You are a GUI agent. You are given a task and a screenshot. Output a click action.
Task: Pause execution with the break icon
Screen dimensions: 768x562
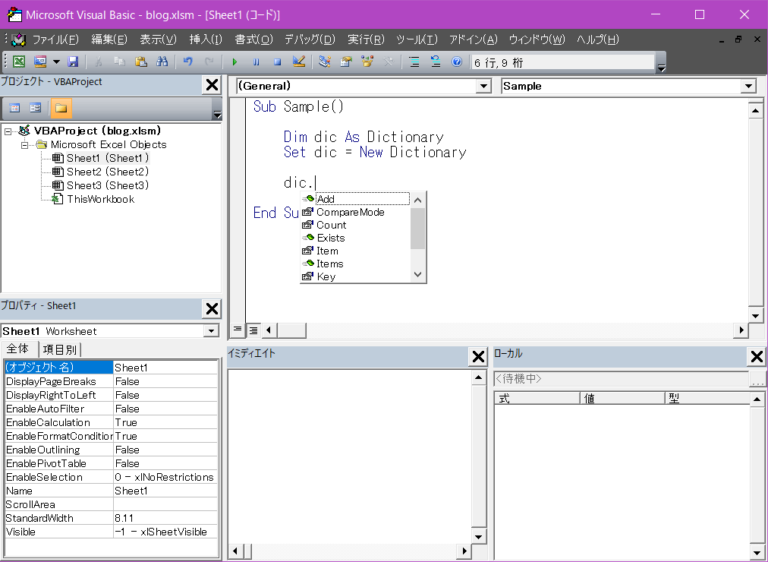256,62
